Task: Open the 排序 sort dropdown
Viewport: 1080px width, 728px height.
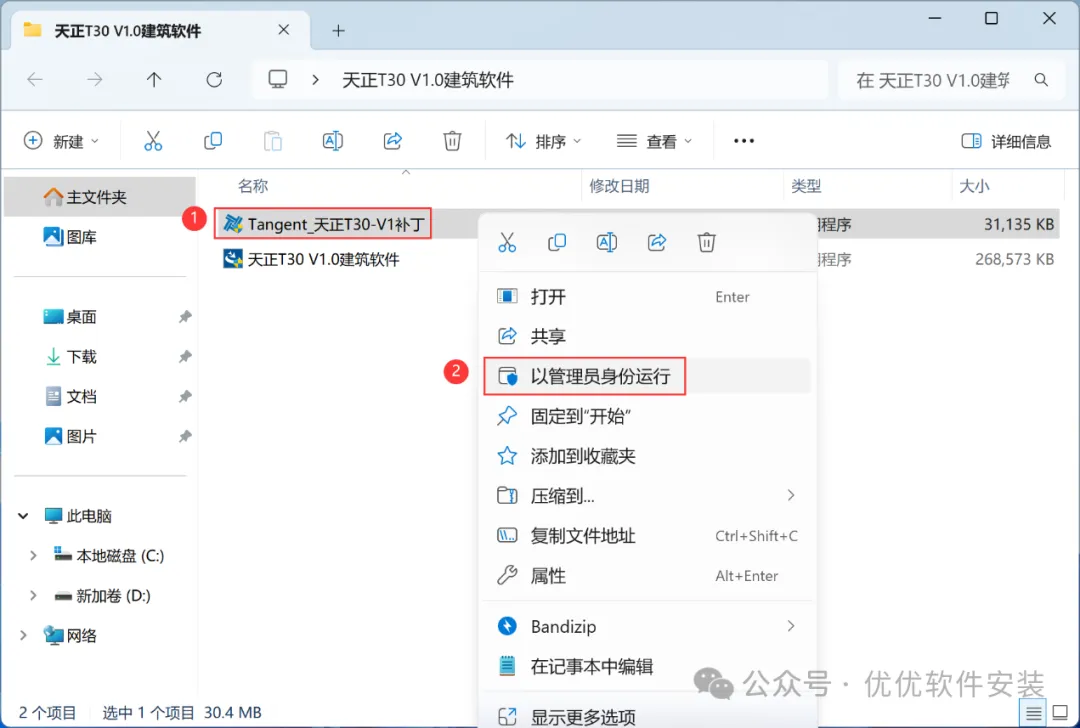Action: point(543,141)
